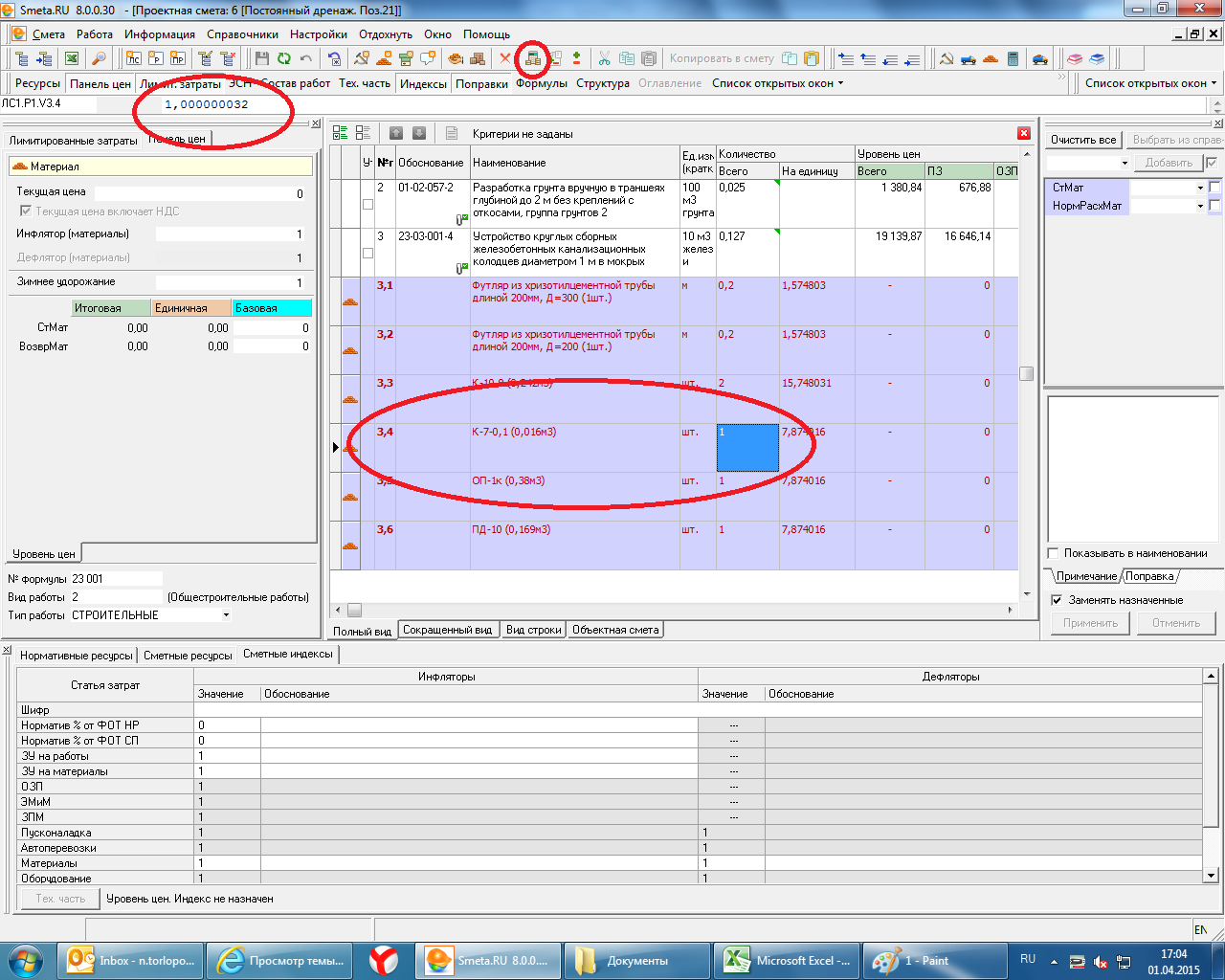Click the blue stacked books icon
1225x980 pixels.
point(1097,58)
